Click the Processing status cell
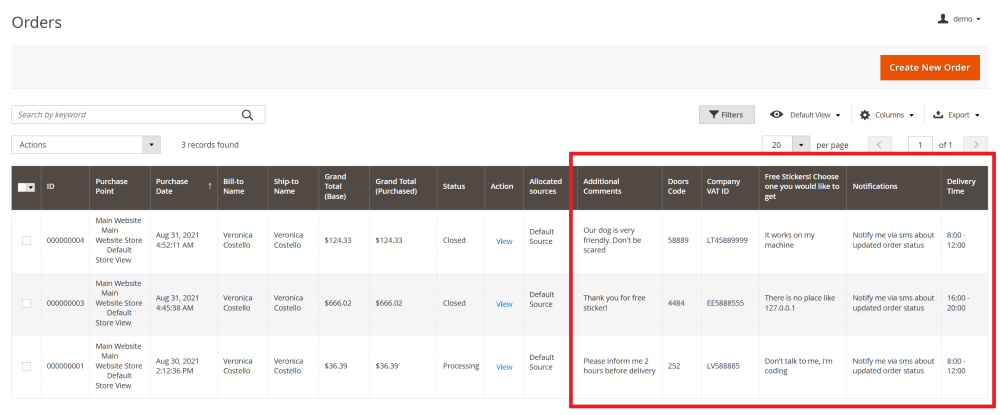Image resolution: width=1000 pixels, height=415 pixels. [461, 367]
